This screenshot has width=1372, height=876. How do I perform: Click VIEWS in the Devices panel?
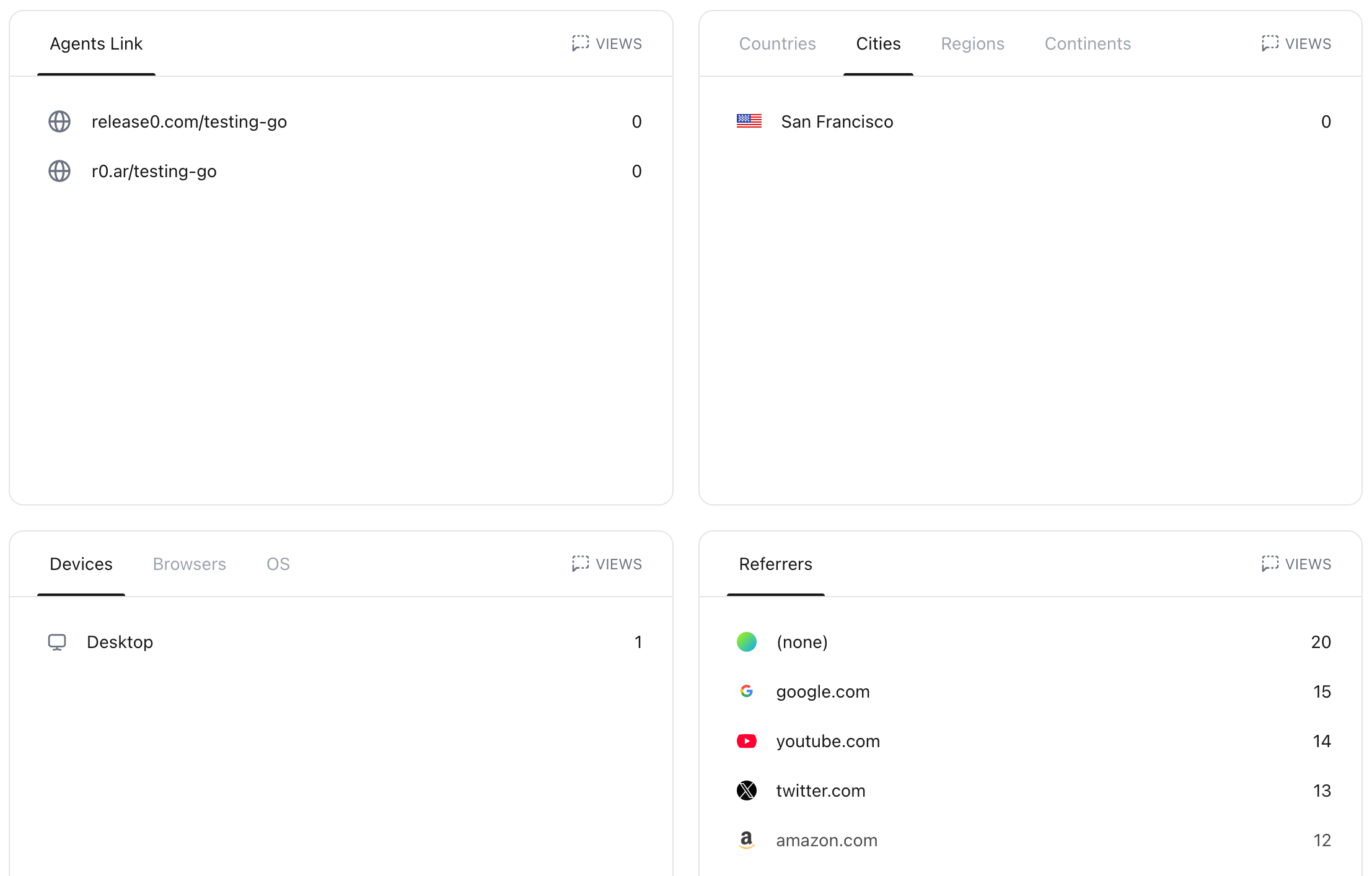tap(607, 564)
